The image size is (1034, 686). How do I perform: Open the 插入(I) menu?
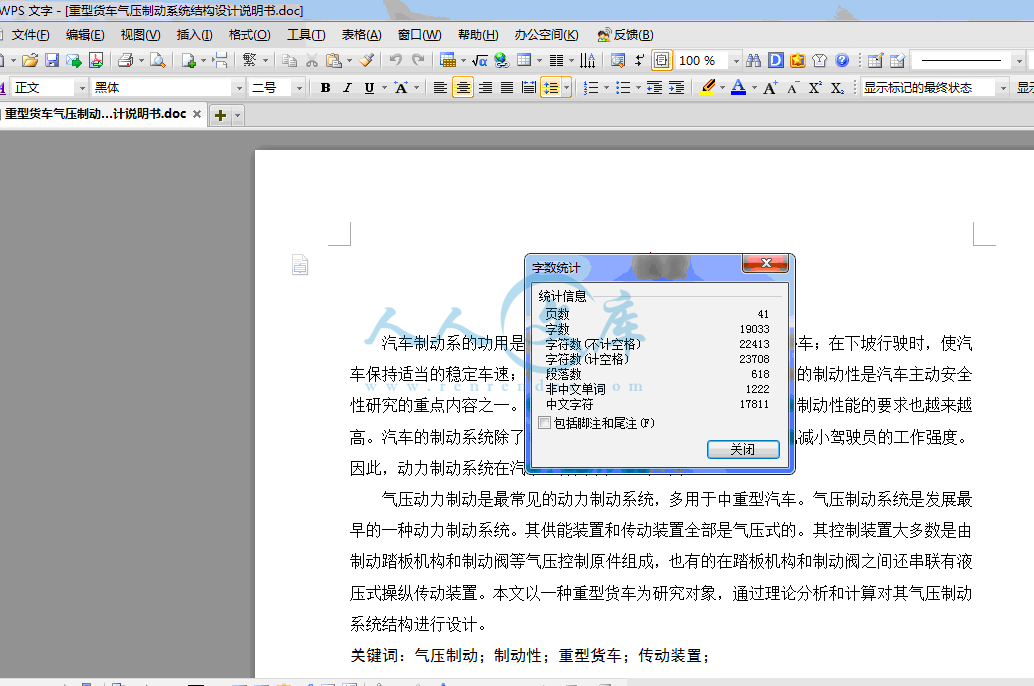tap(195, 35)
